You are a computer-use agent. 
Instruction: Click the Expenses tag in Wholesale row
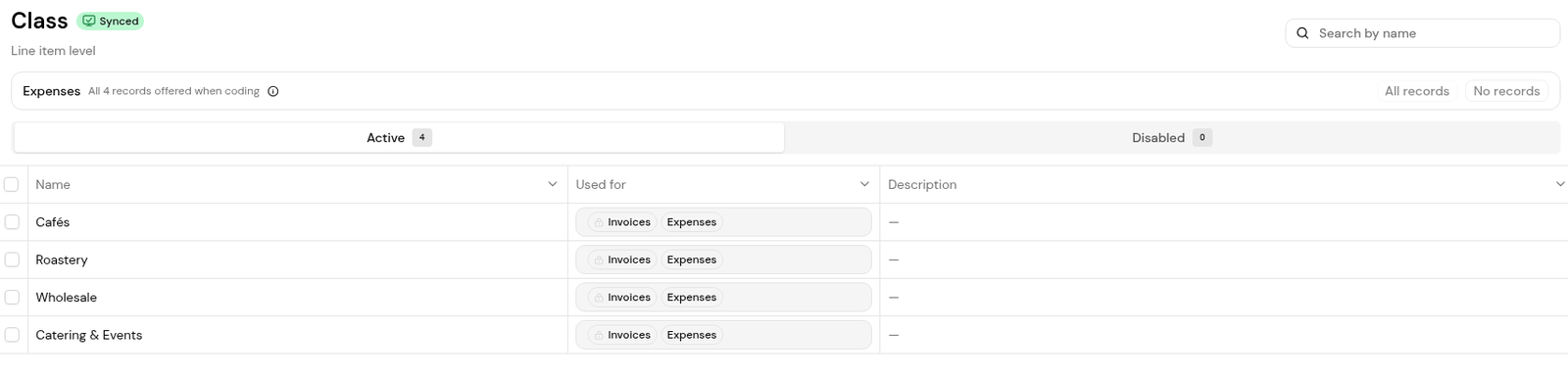[692, 298]
